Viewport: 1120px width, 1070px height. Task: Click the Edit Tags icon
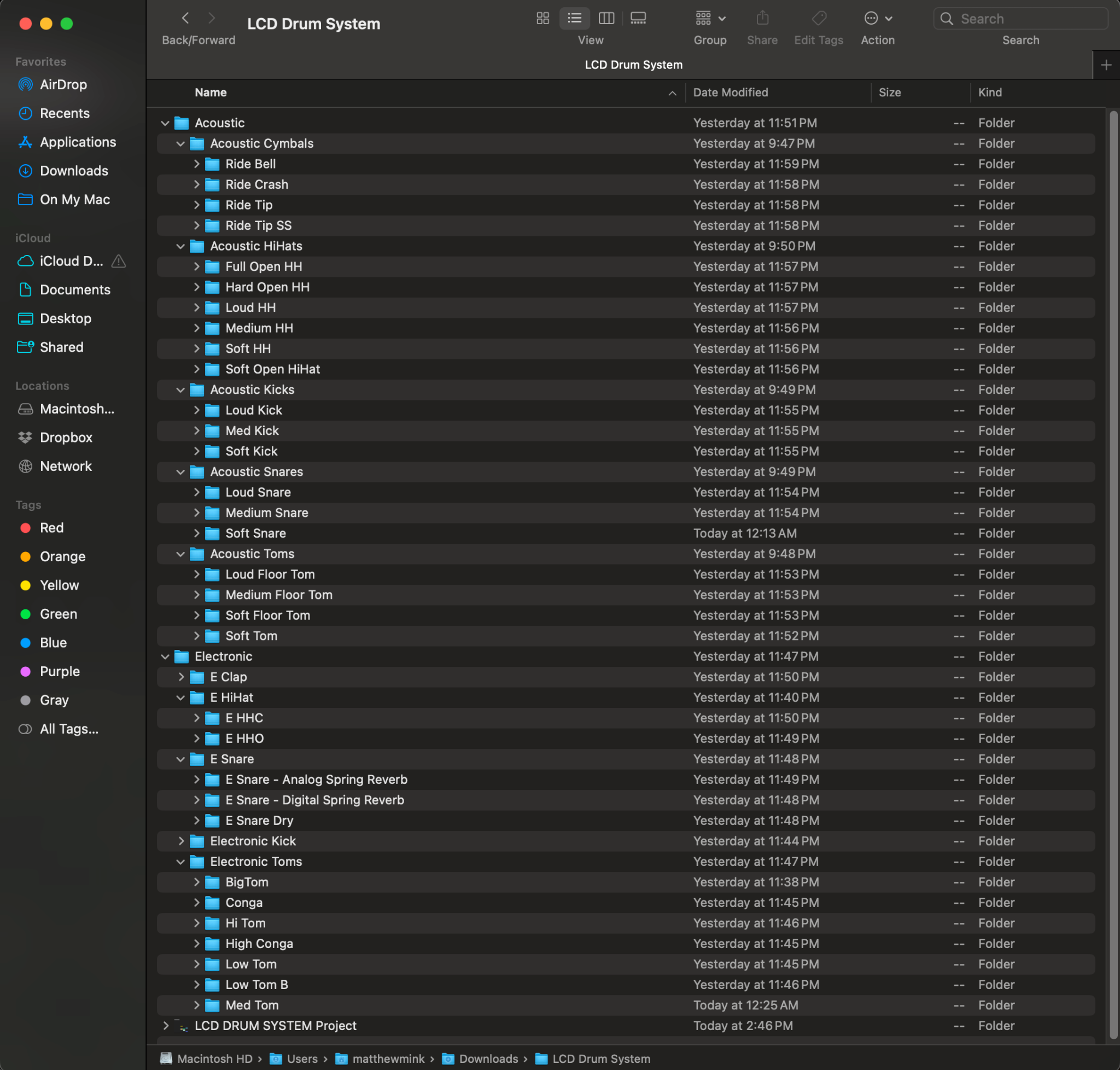point(819,18)
